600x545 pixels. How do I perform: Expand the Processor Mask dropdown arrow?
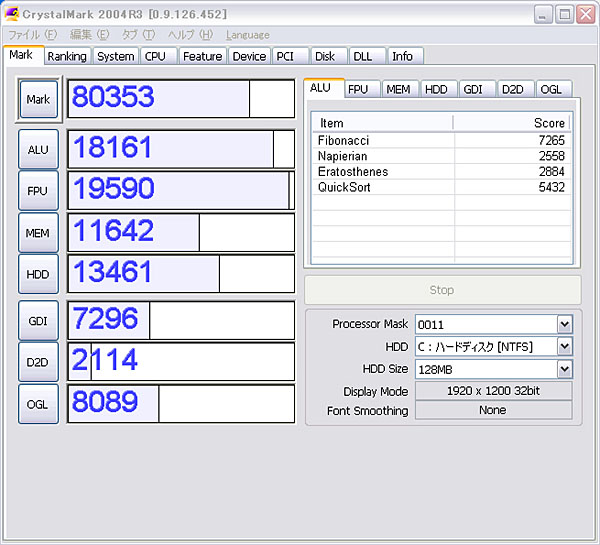[x=565, y=325]
